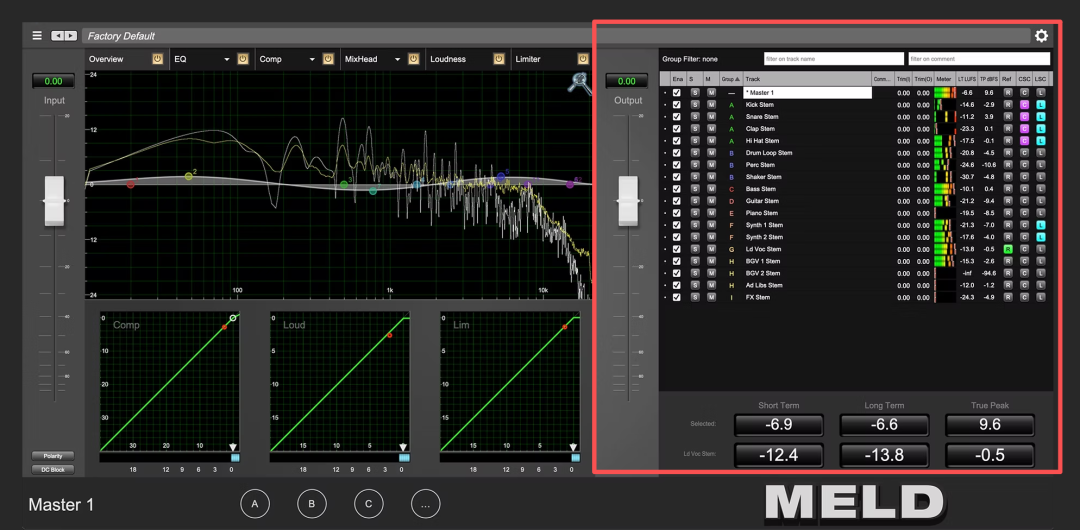Select snapshot B button
This screenshot has width=1080, height=530.
point(312,504)
